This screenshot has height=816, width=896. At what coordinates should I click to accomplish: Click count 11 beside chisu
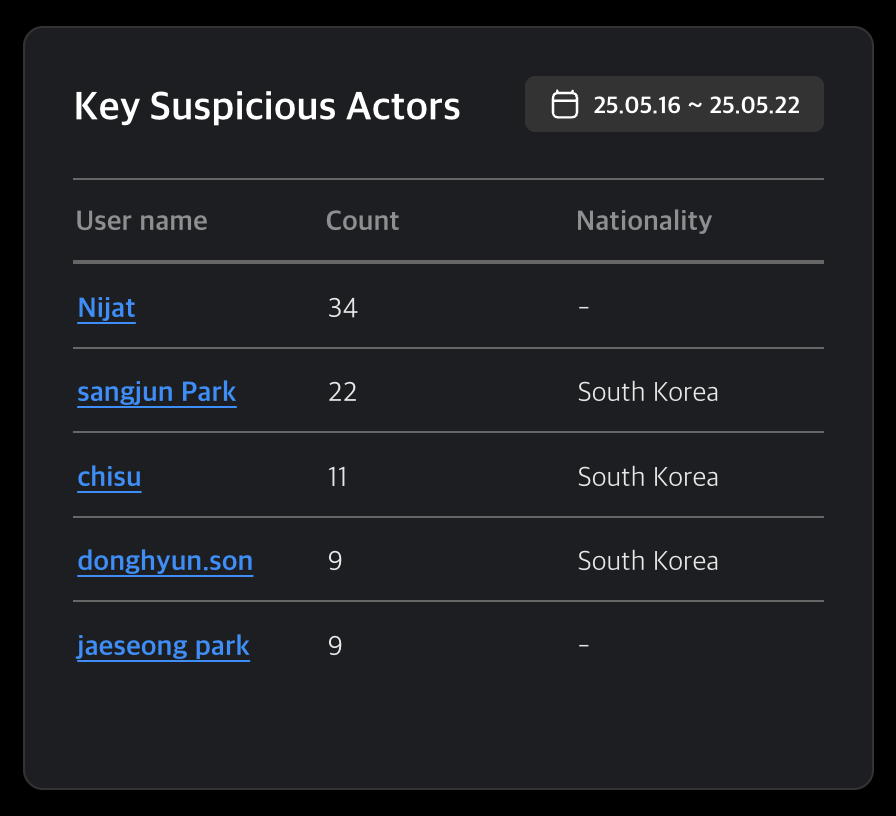tap(337, 477)
